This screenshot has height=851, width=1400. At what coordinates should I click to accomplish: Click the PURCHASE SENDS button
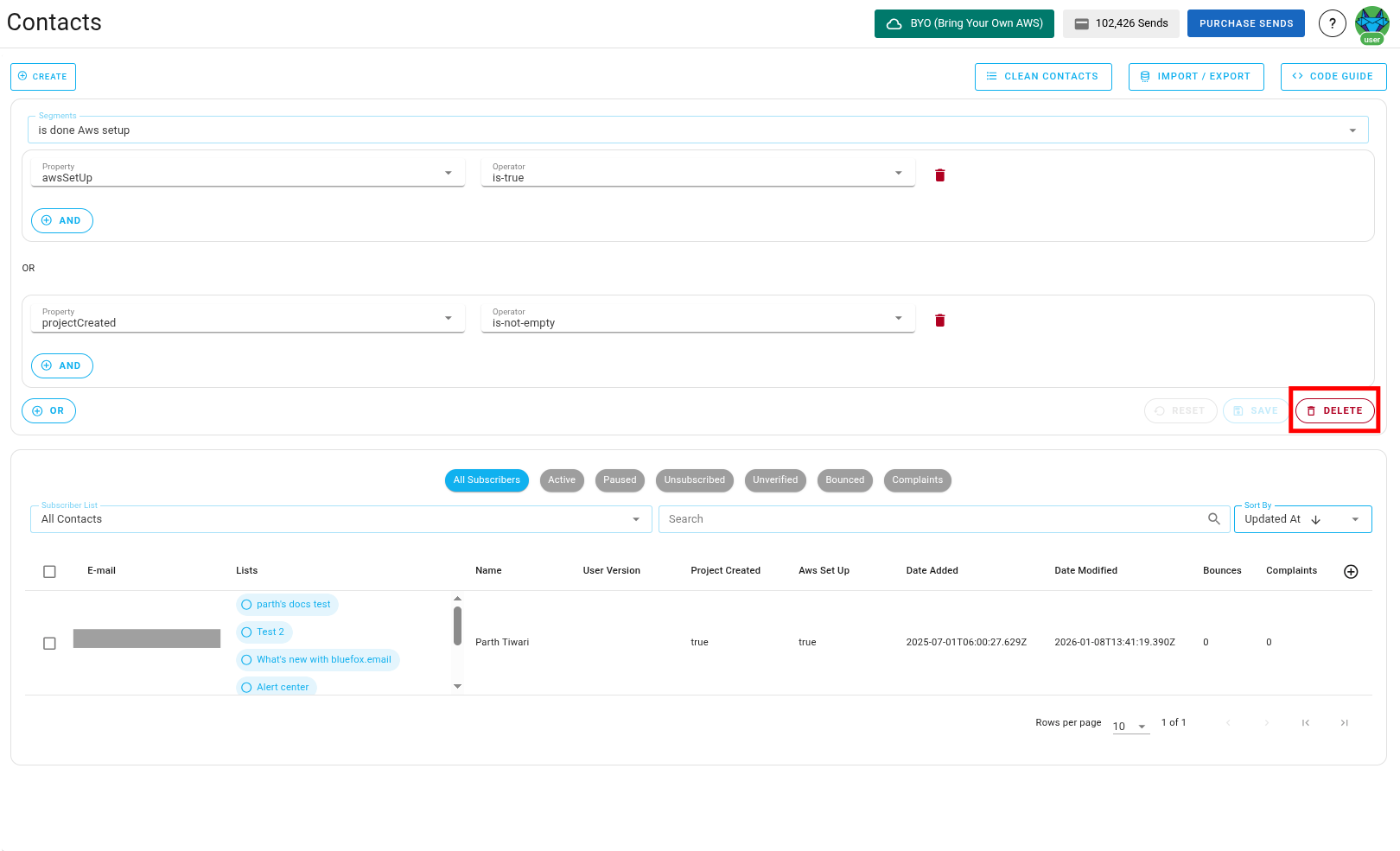tap(1245, 23)
